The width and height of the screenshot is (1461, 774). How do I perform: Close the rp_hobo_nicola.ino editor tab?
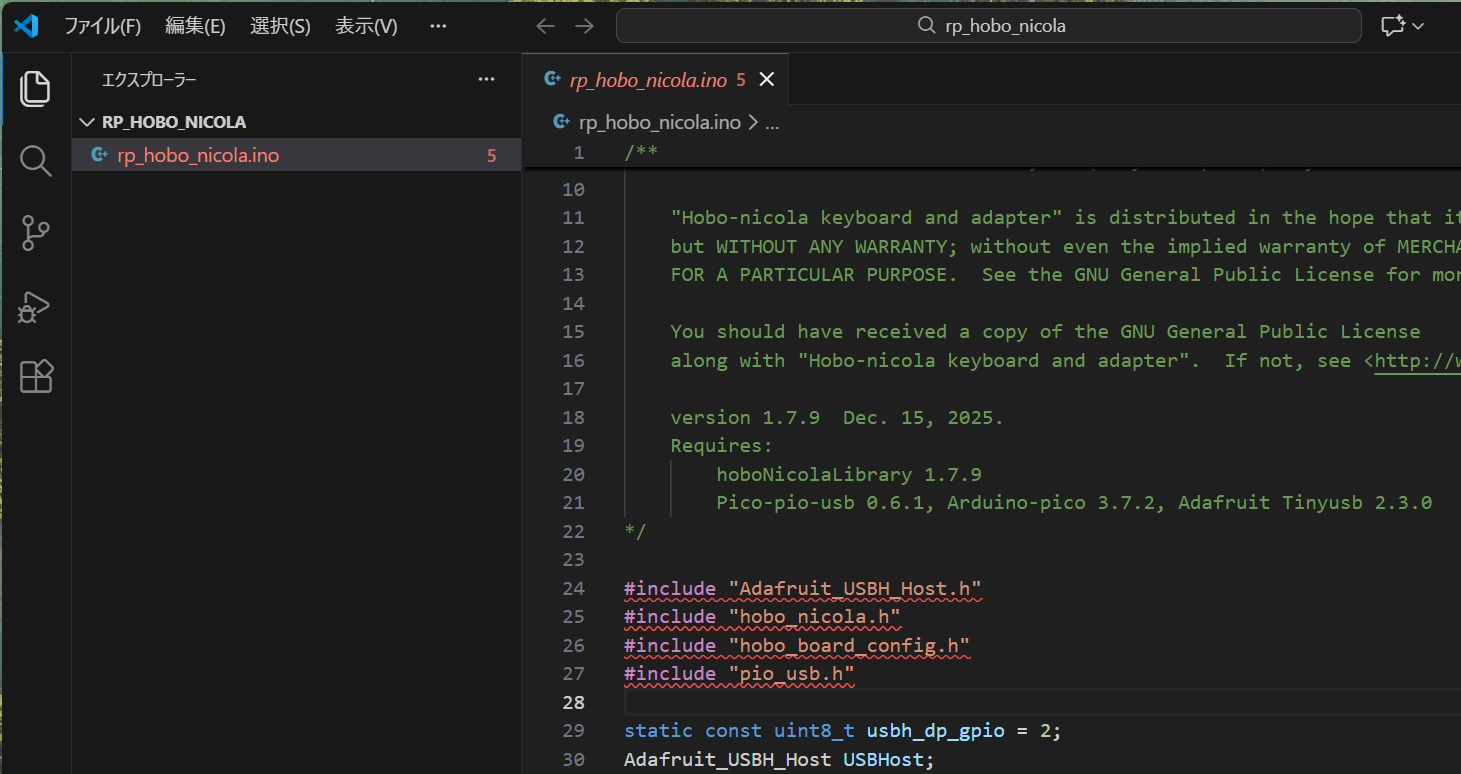767,80
